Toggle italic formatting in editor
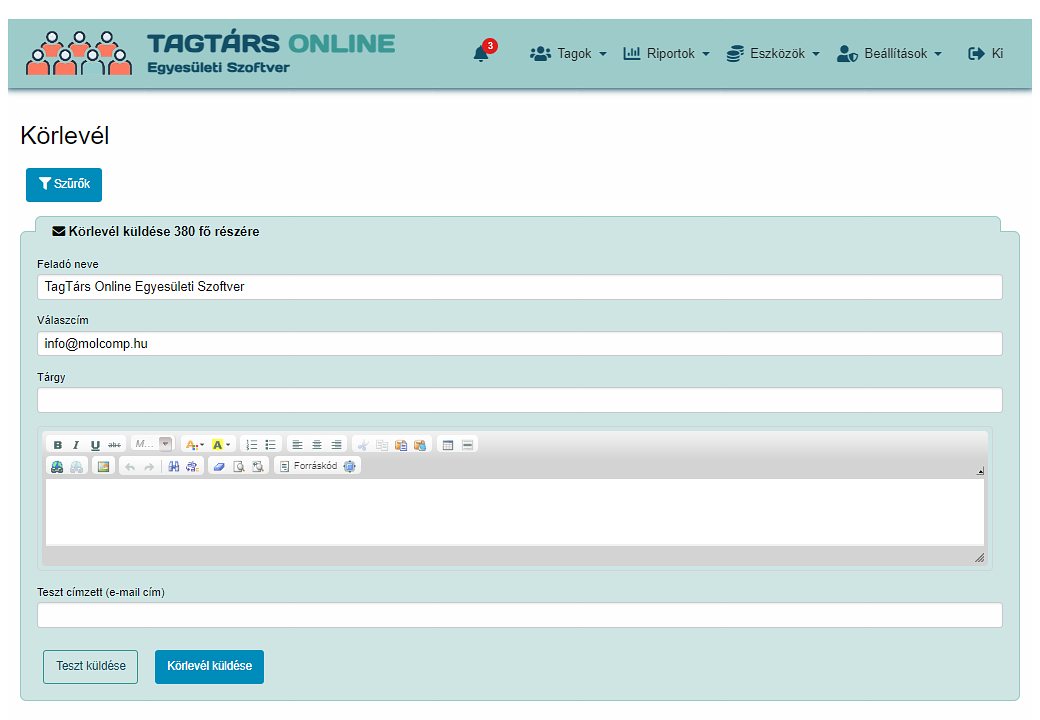Screen dimensions: 1040x720 pyautogui.click(x=76, y=445)
